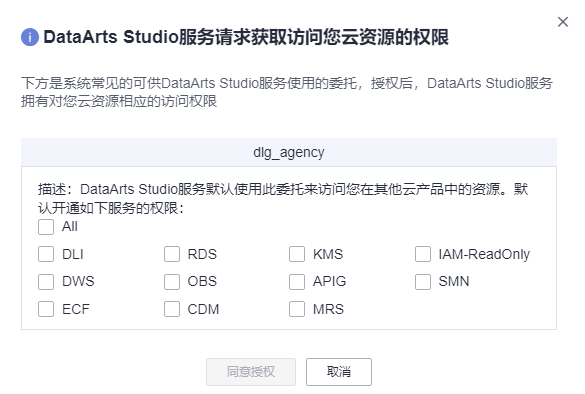The width and height of the screenshot is (585, 394).
Task: Select the SMN checkbox
Action: point(423,282)
